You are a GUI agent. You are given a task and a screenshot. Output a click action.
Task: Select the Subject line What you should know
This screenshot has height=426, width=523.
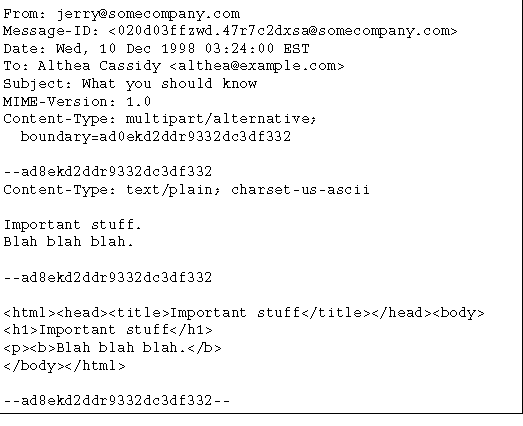[x=130, y=84]
